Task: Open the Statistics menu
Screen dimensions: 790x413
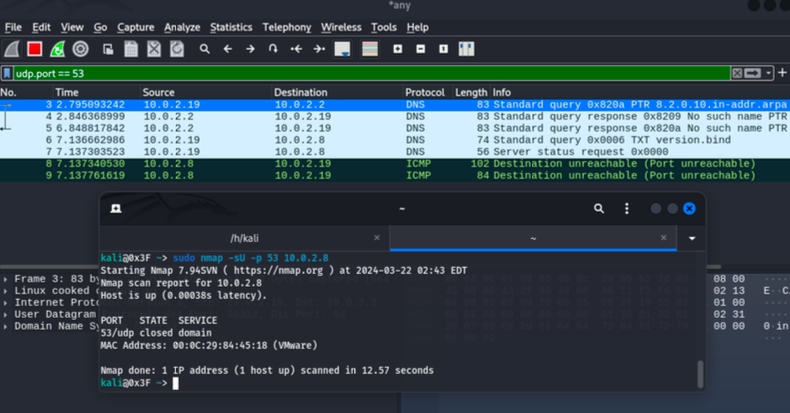Action: (231, 27)
